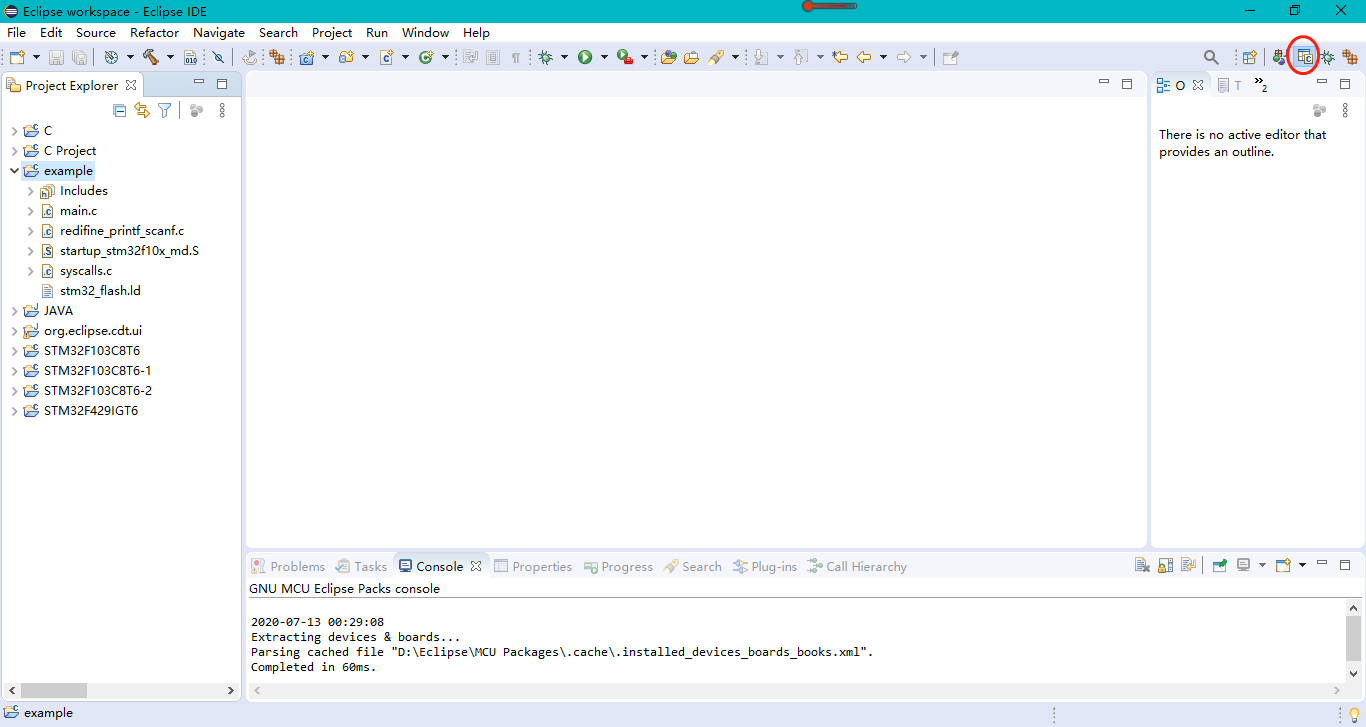This screenshot has height=727, width=1366.
Task: Close the Outline tab with its X
Action: tap(1198, 85)
